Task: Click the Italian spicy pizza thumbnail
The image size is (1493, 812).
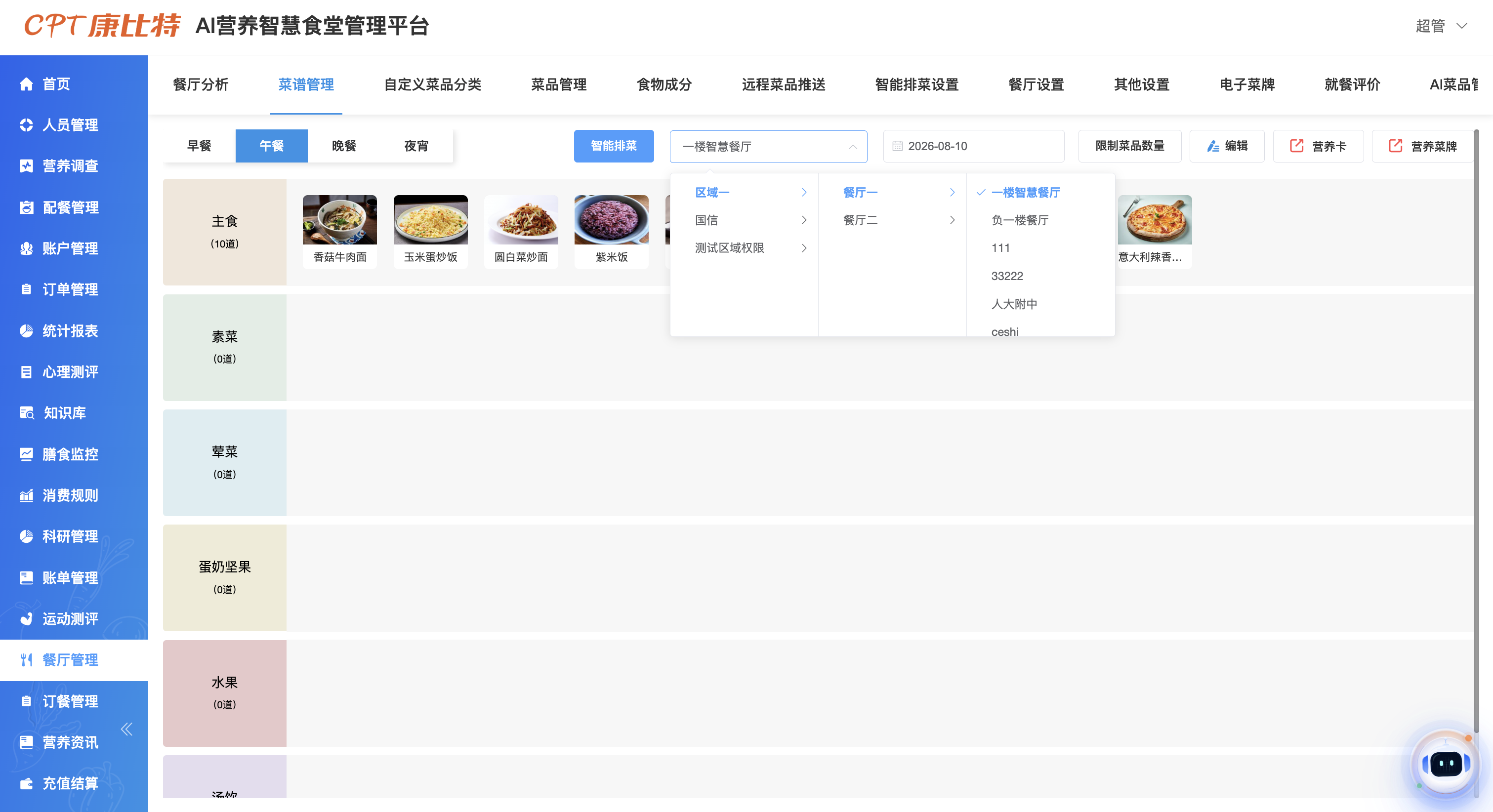Action: coord(1155,220)
